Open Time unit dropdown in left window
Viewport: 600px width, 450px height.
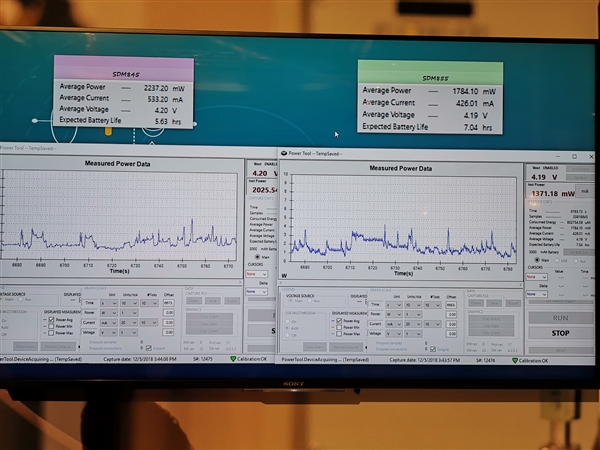point(109,303)
